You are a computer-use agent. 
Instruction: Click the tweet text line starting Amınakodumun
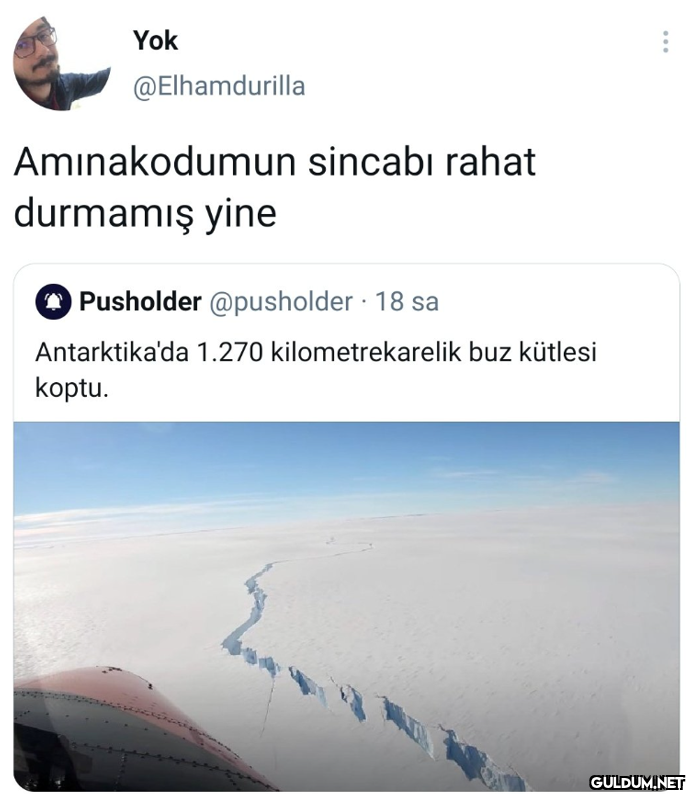coord(275,162)
